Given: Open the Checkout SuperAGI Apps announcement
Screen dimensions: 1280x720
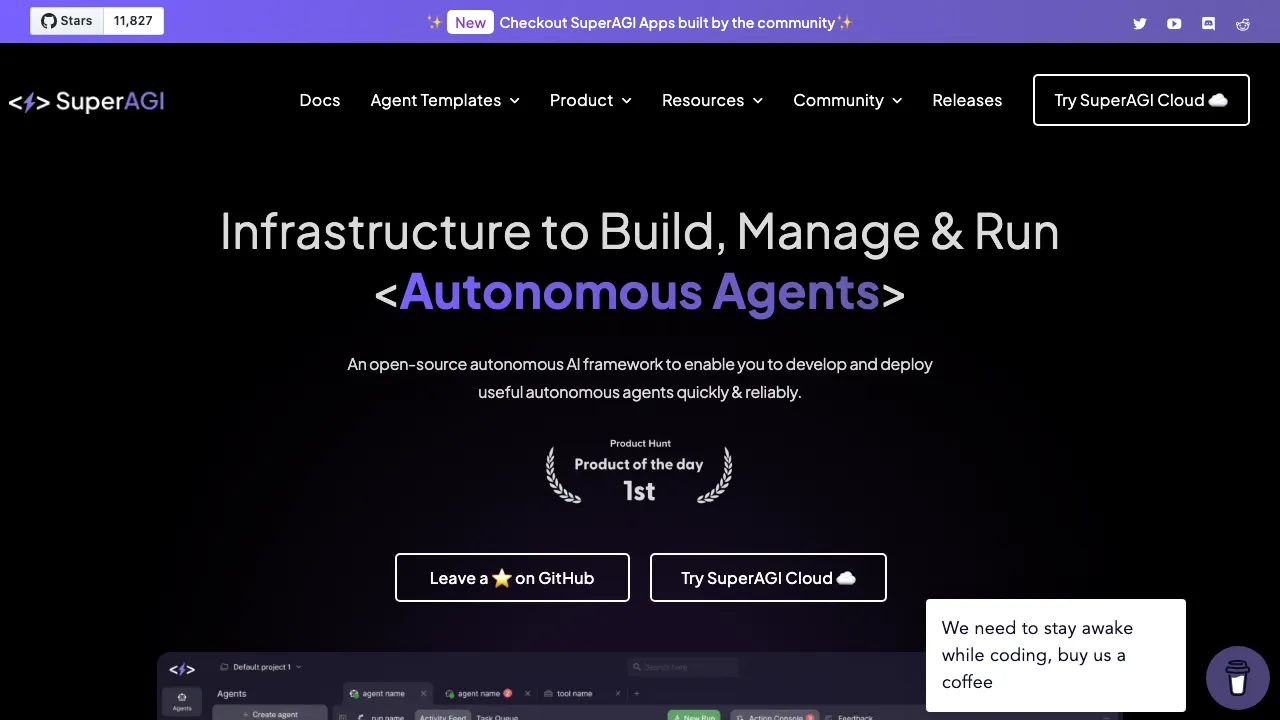Looking at the screenshot, I should click(640, 22).
